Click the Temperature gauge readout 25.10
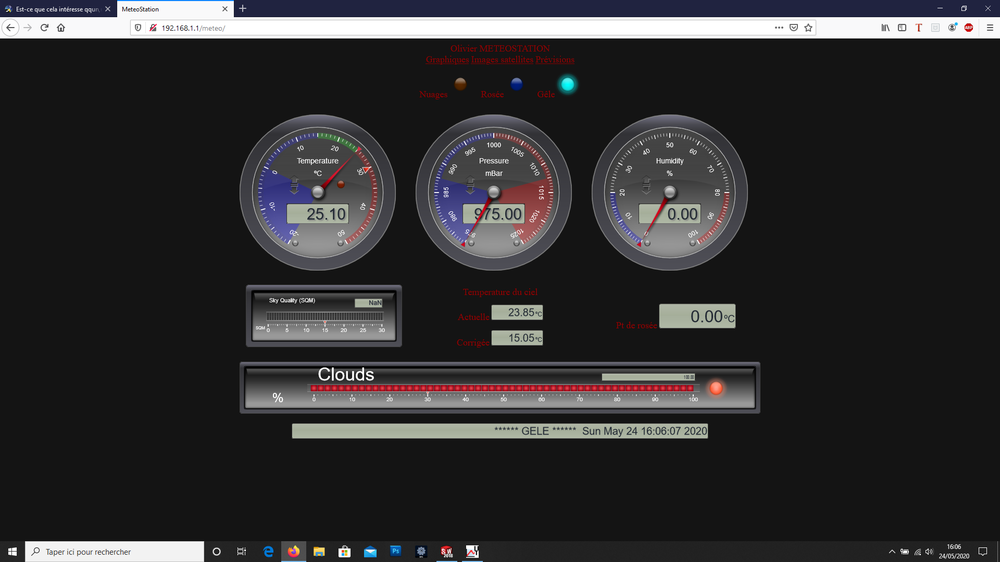 click(x=318, y=214)
